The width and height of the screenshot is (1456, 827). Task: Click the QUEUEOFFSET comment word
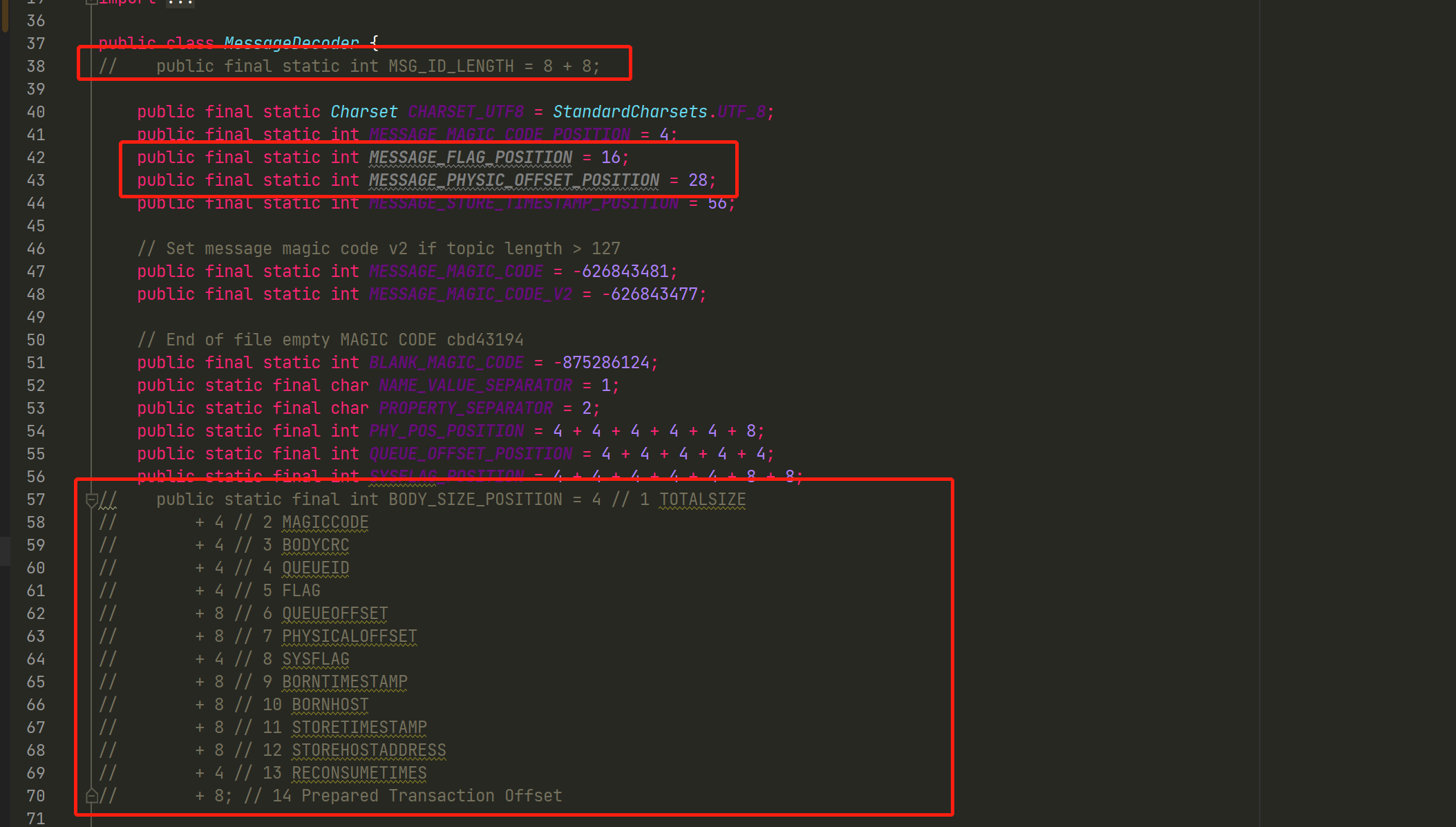(335, 614)
